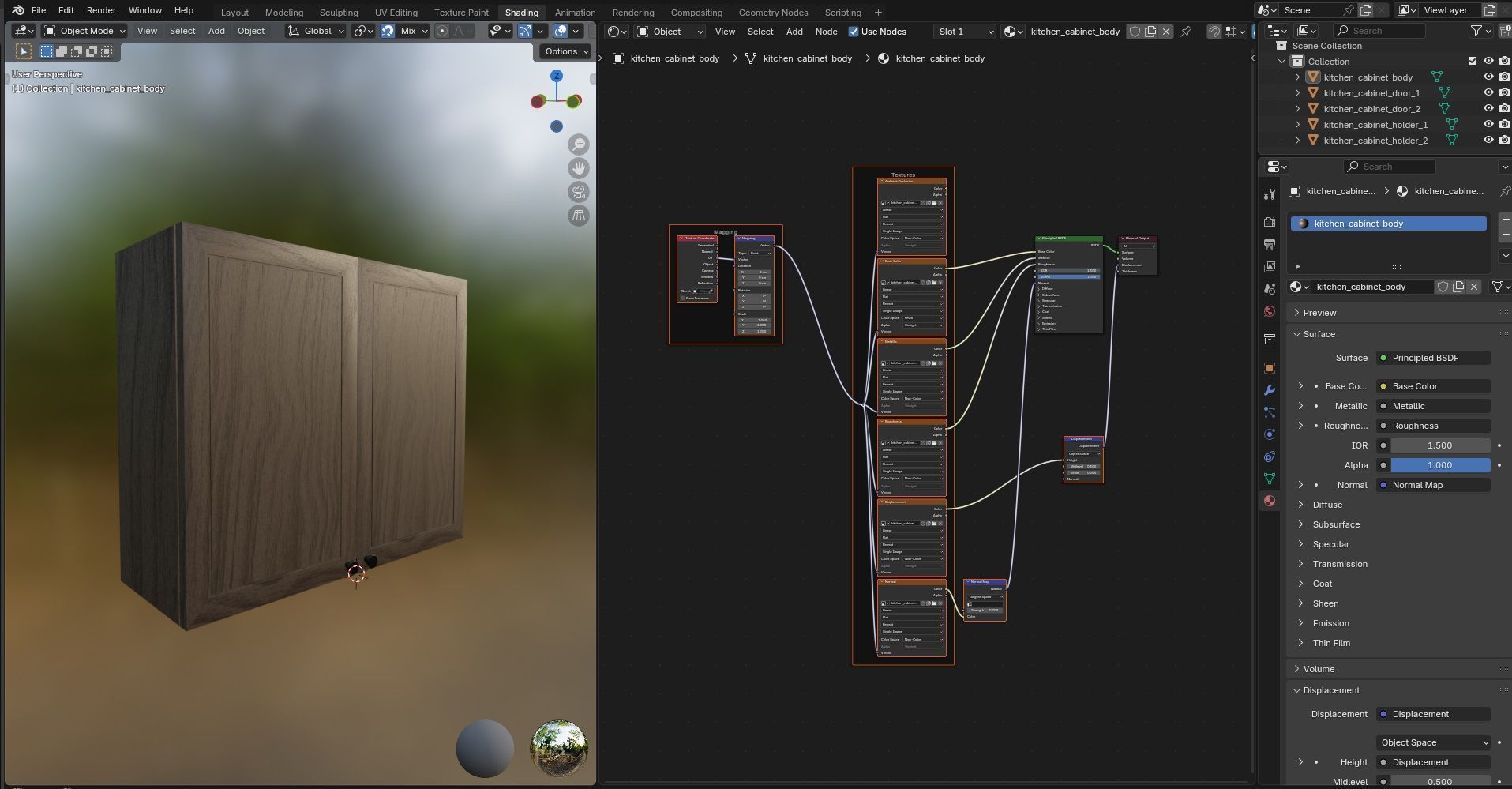Open the Object Mode dropdown
This screenshot has height=789, width=1512.
pyautogui.click(x=84, y=31)
